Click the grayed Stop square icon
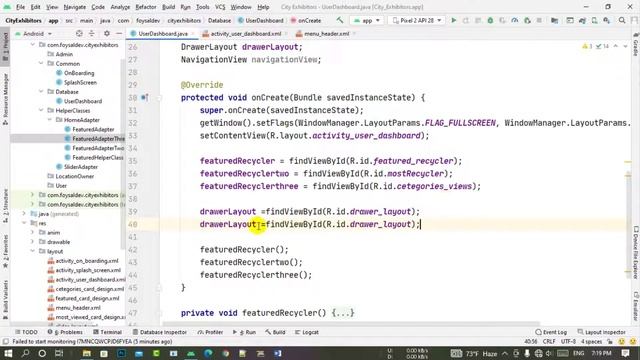This screenshot has width=640, height=360. (x=539, y=20)
